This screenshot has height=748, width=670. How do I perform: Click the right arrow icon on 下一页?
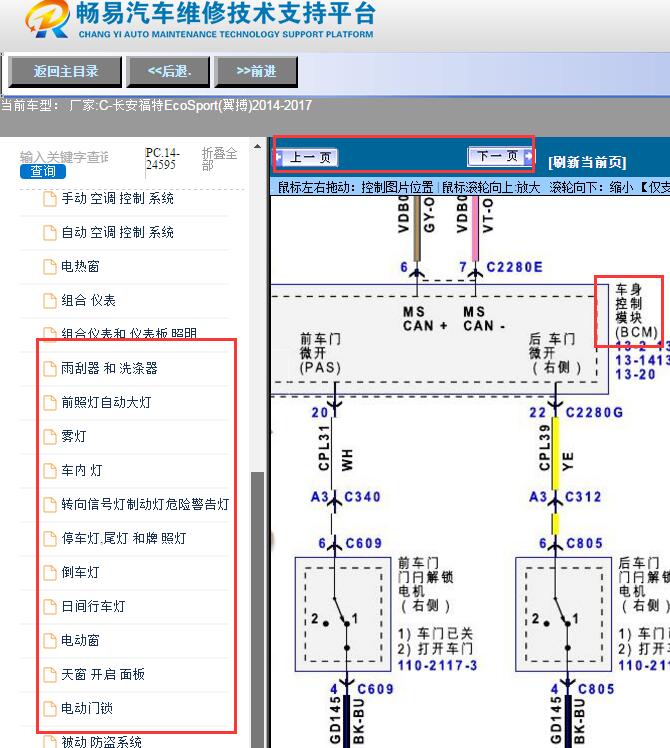pyautogui.click(x=528, y=156)
